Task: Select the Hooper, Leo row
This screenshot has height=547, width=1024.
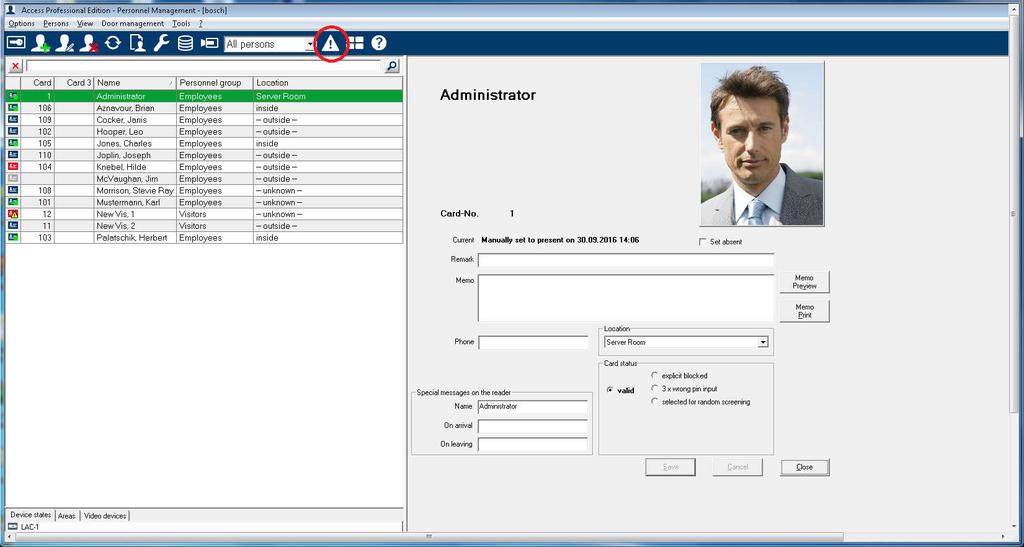Action: [x=204, y=132]
